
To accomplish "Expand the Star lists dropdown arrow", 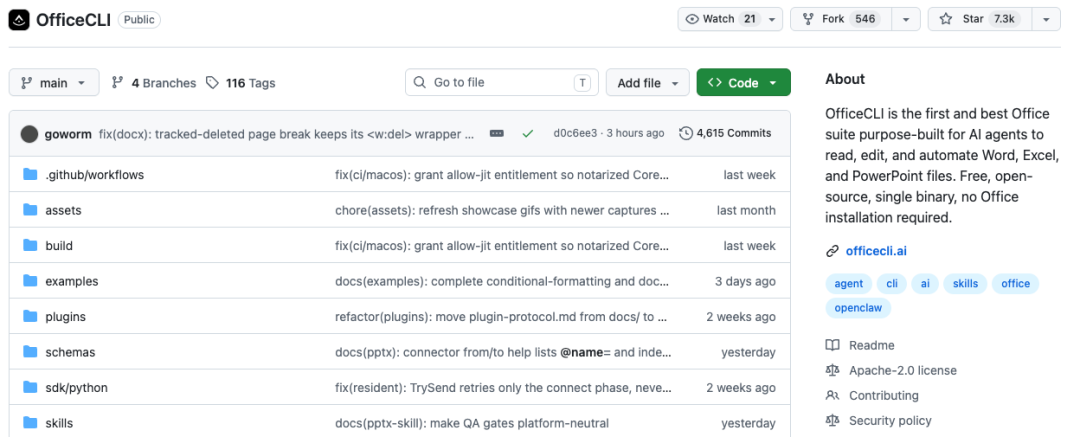I will (x=1046, y=19).
